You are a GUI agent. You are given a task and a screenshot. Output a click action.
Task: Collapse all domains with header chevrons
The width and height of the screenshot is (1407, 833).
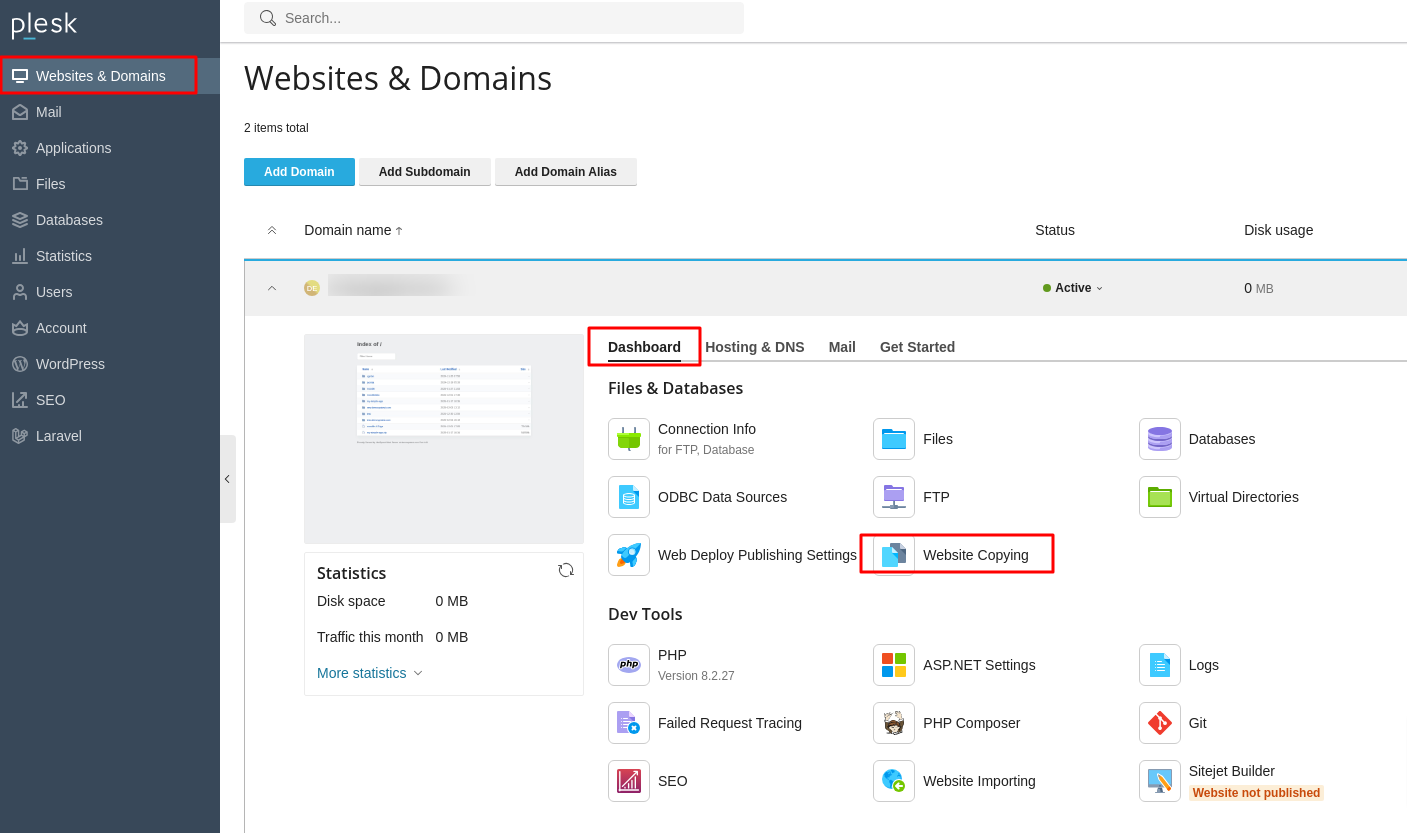[272, 230]
